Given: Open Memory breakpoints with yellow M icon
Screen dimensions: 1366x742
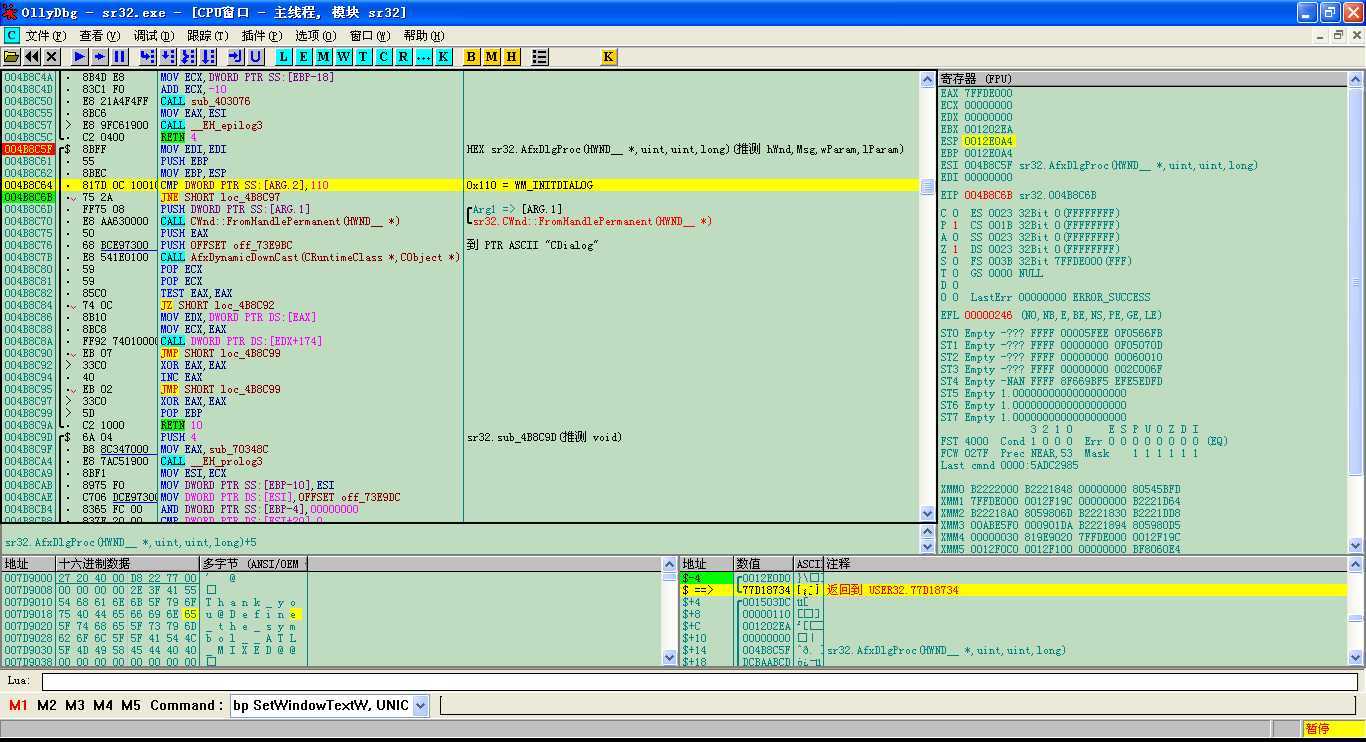Looking at the screenshot, I should tap(492, 57).
